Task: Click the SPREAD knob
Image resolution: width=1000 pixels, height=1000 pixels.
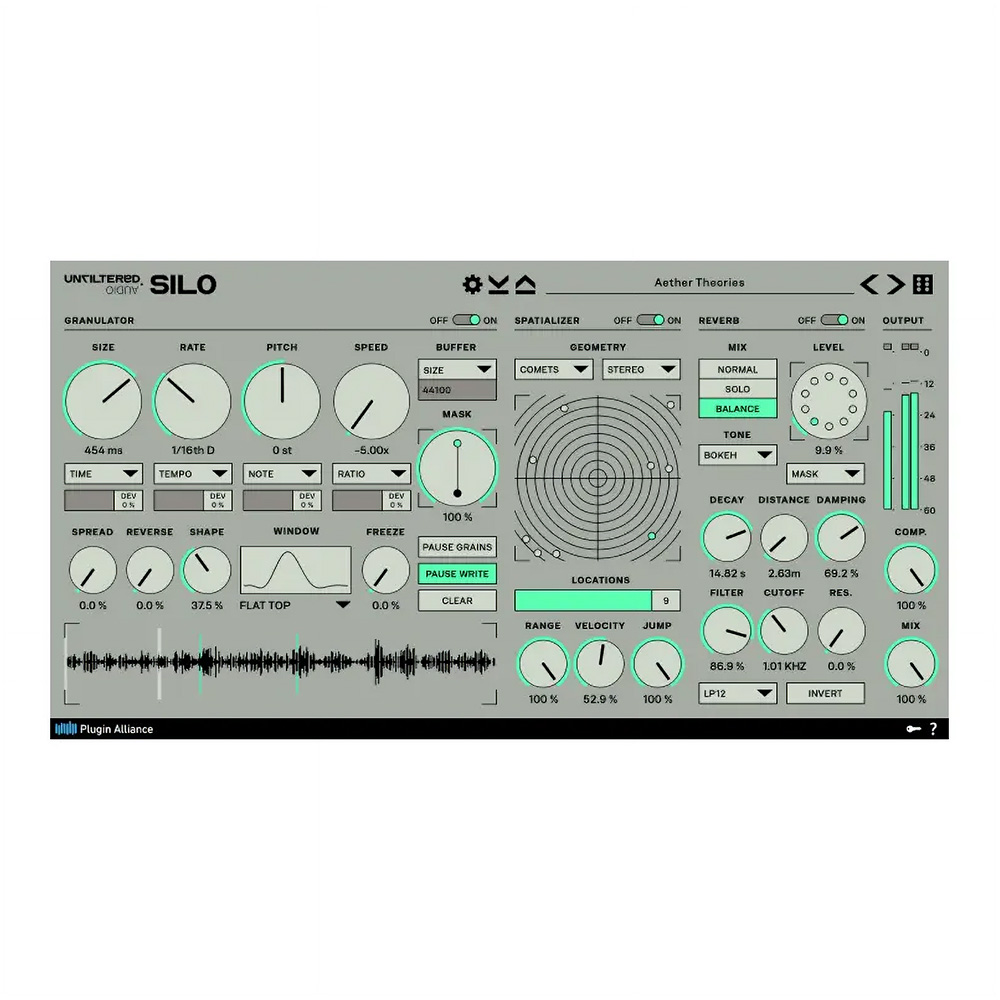Action: click(x=92, y=570)
